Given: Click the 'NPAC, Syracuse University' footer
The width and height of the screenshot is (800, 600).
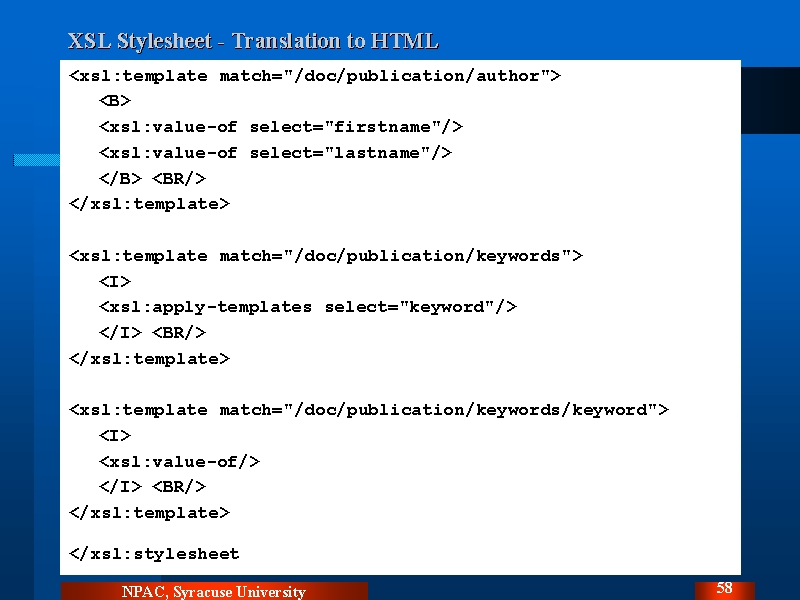Looking at the screenshot, I should coord(214,591).
